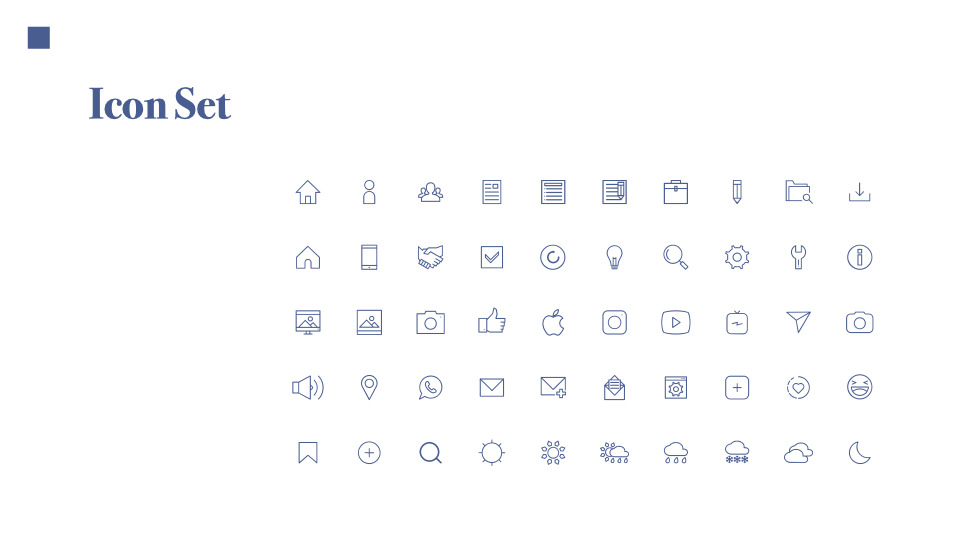Click the thumbs up icon
Screen dimensions: 960x540
pyautogui.click(x=492, y=321)
